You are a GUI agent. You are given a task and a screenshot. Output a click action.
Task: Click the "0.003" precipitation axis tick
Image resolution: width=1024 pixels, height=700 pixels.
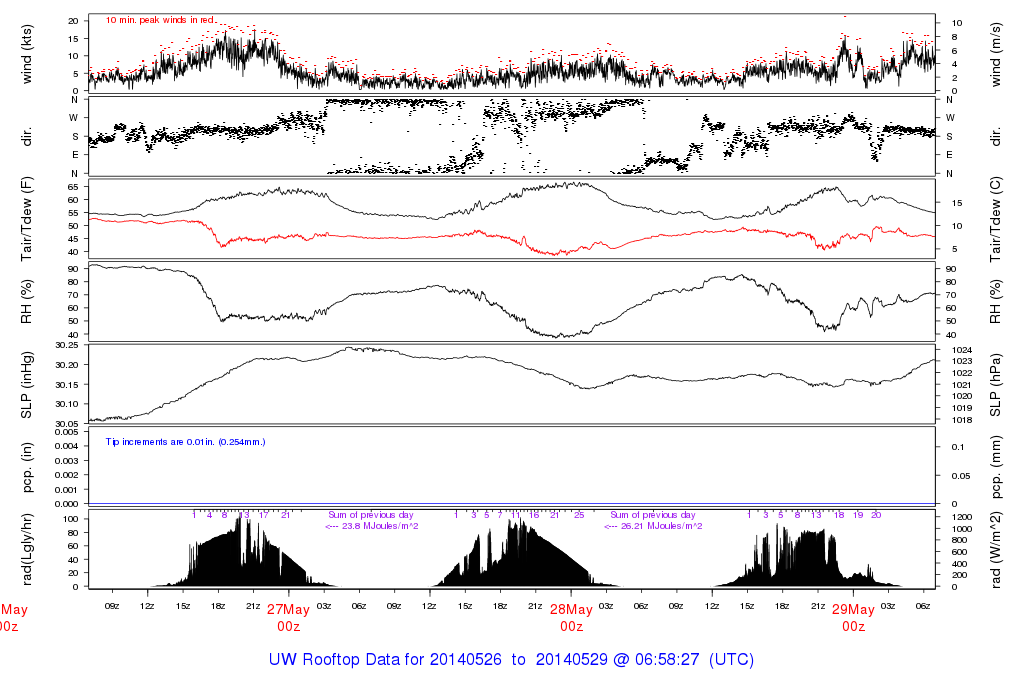click(67, 461)
